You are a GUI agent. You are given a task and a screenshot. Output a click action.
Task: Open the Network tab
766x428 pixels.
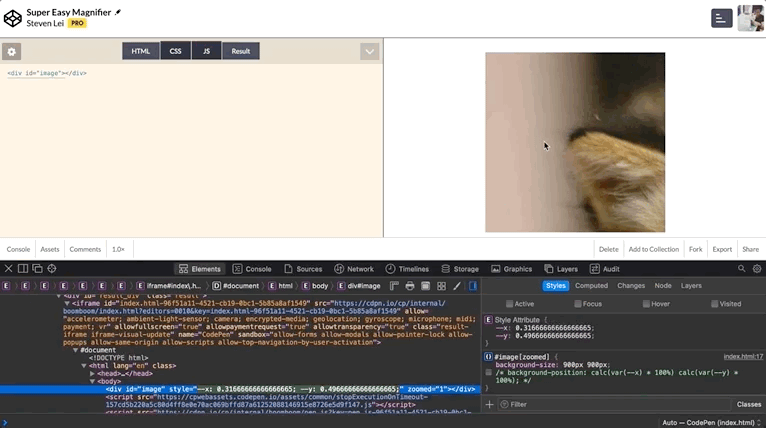[x=354, y=269]
